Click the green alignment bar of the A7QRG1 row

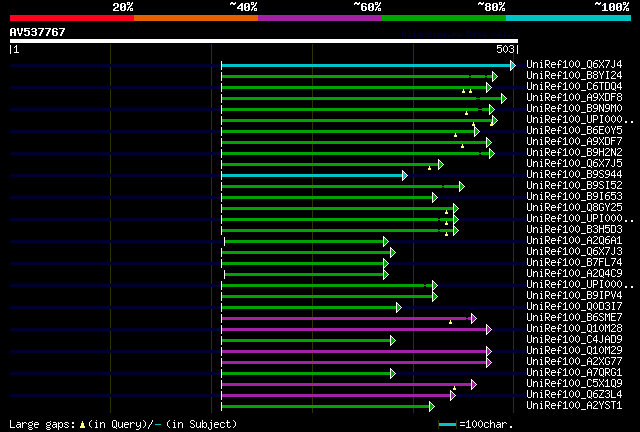(306, 374)
